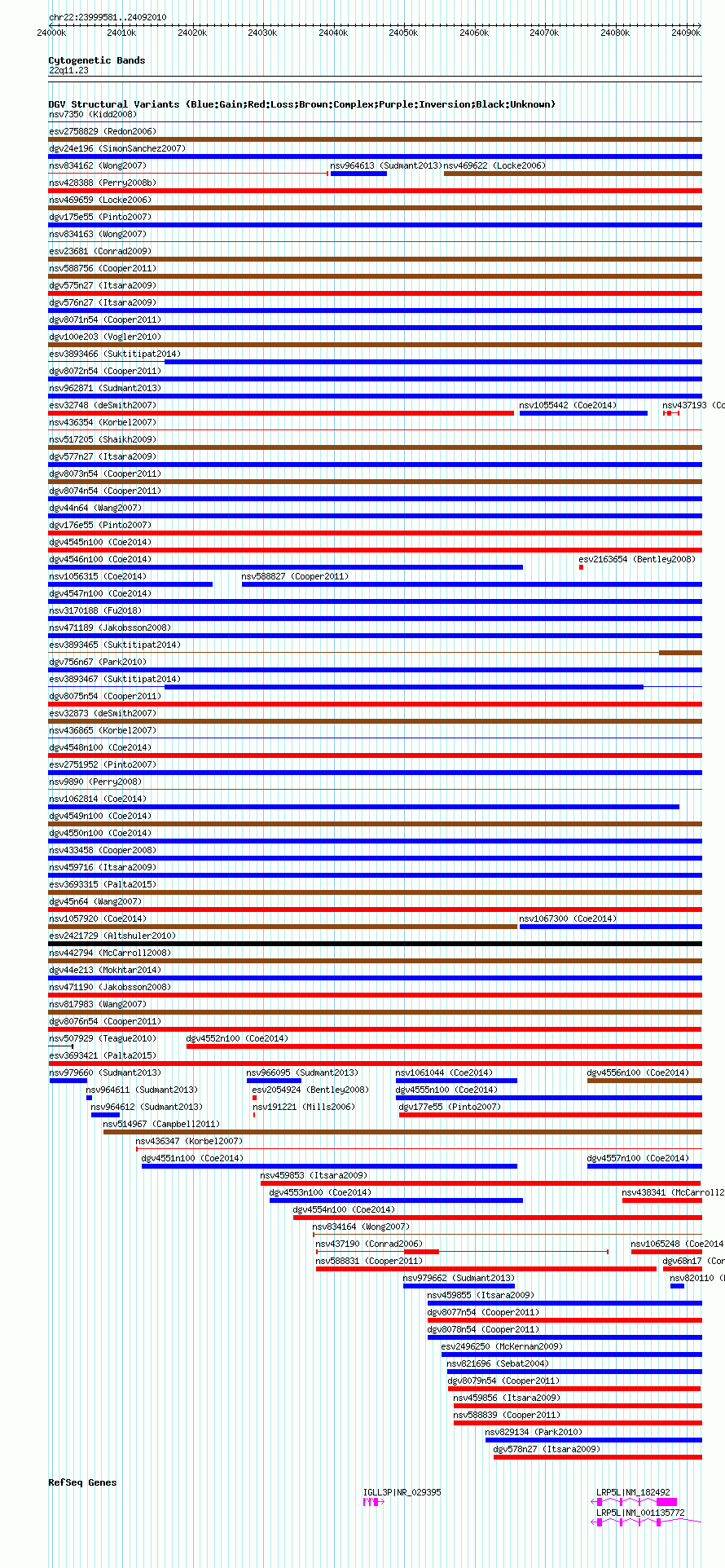The height and width of the screenshot is (1568, 725).
Task: Select dgv177e55 (Pinto2007) label
Action: pos(450,1107)
